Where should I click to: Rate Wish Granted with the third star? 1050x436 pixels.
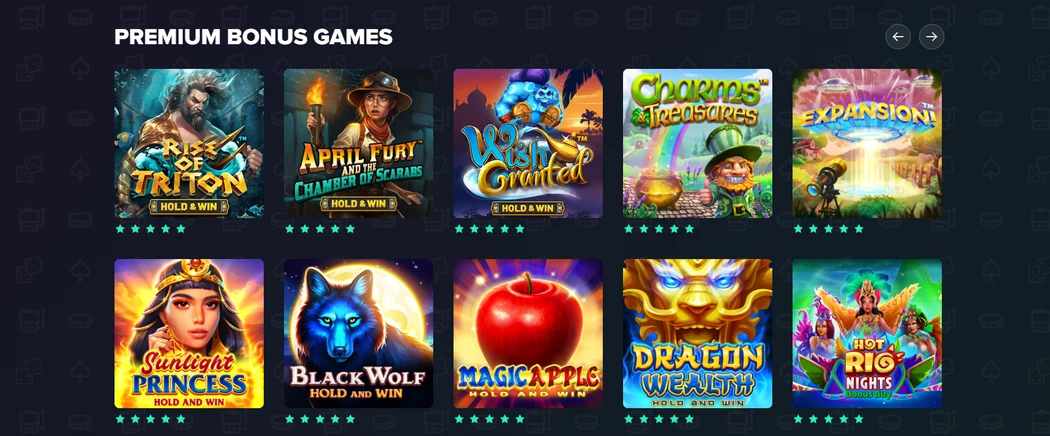click(x=490, y=229)
